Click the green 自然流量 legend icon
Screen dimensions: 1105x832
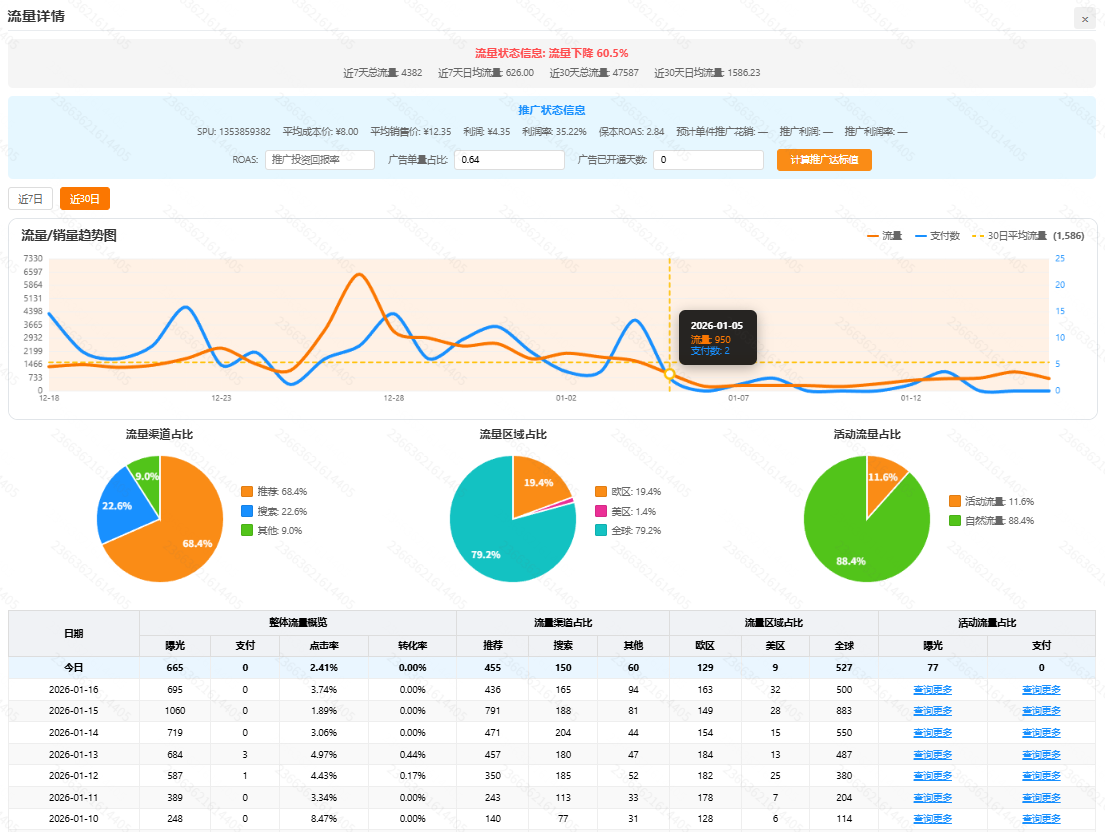(955, 520)
